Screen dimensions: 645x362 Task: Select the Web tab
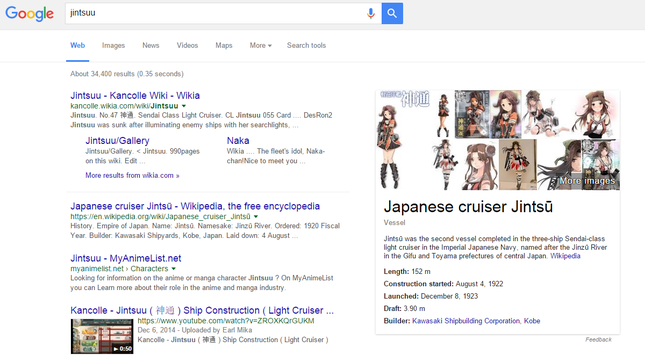[77, 45]
